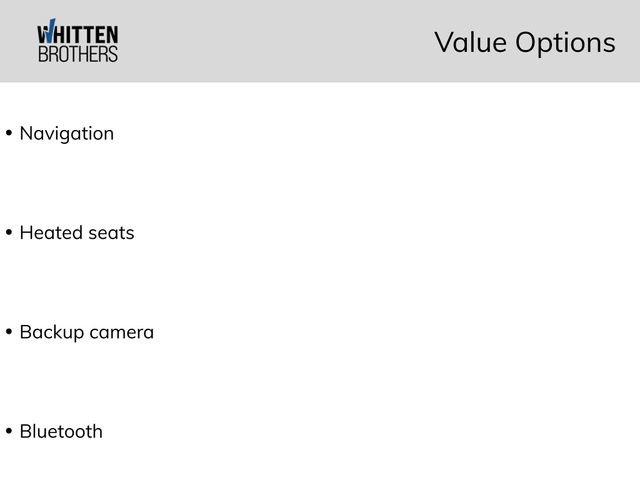Viewport: 640px width, 480px height.
Task: Select the Navigation option text
Action: click(66, 133)
